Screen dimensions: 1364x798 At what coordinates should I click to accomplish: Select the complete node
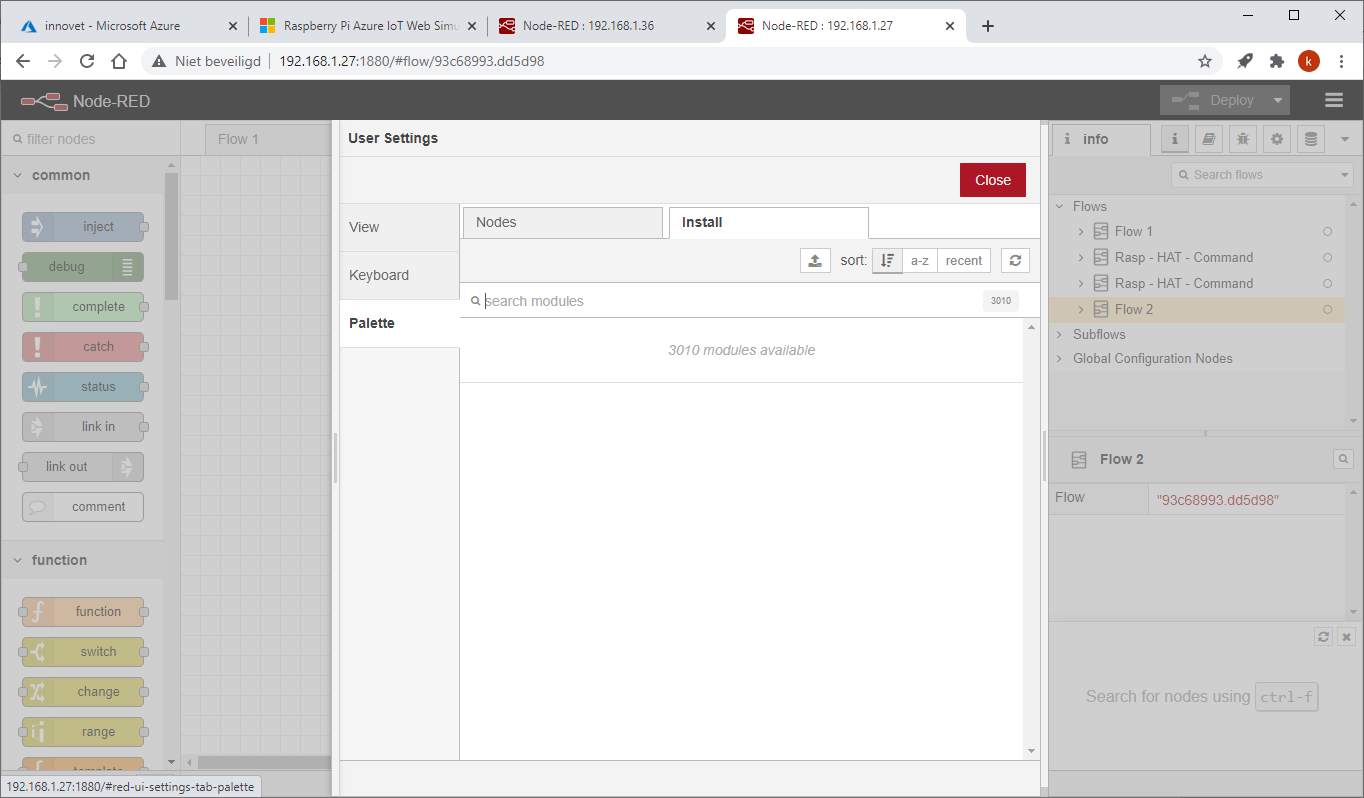83,307
